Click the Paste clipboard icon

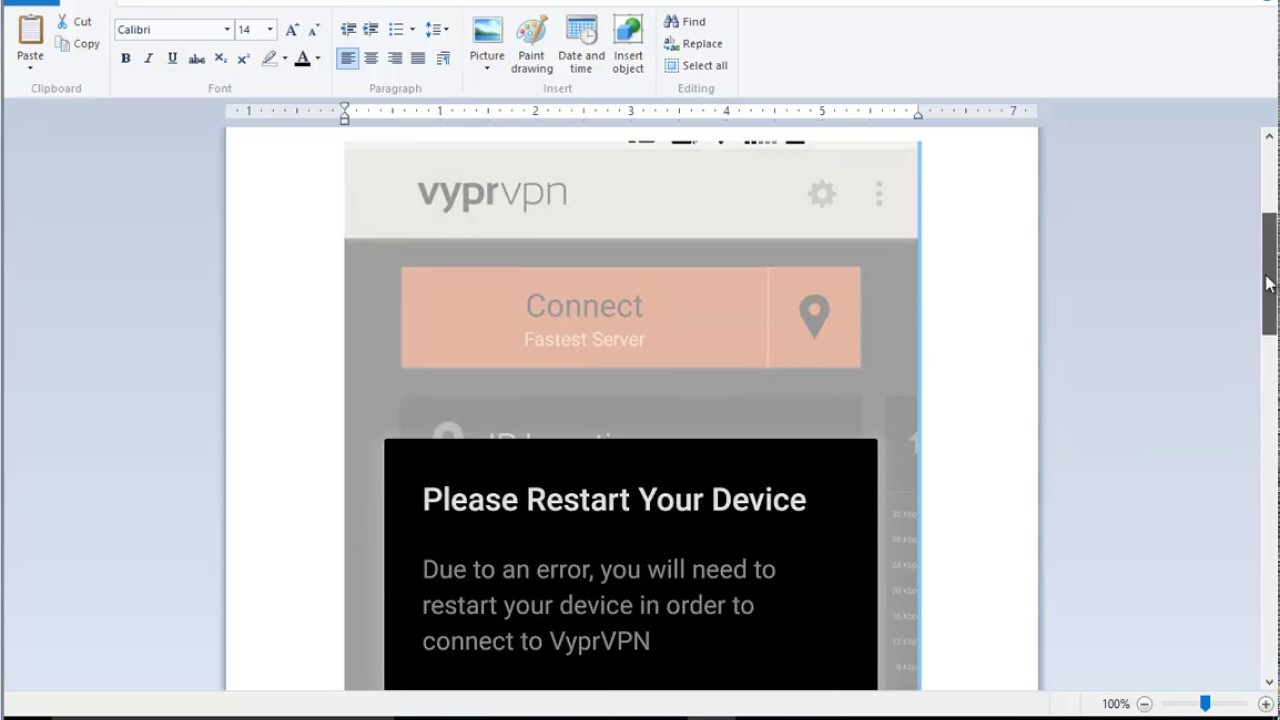30,29
